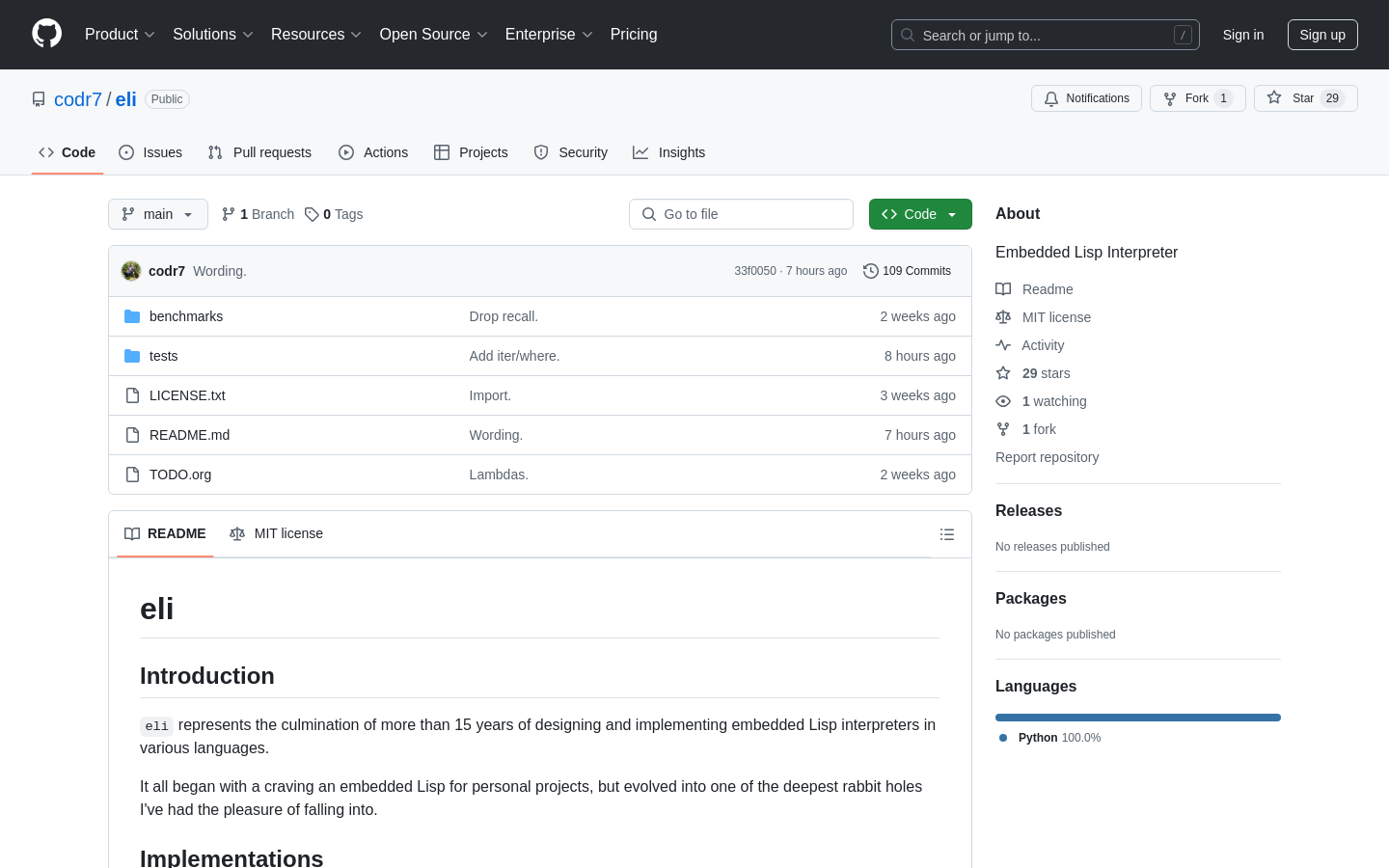Image resolution: width=1389 pixels, height=868 pixels.
Task: Click the Python 100.0% language link
Action: (x=1050, y=738)
